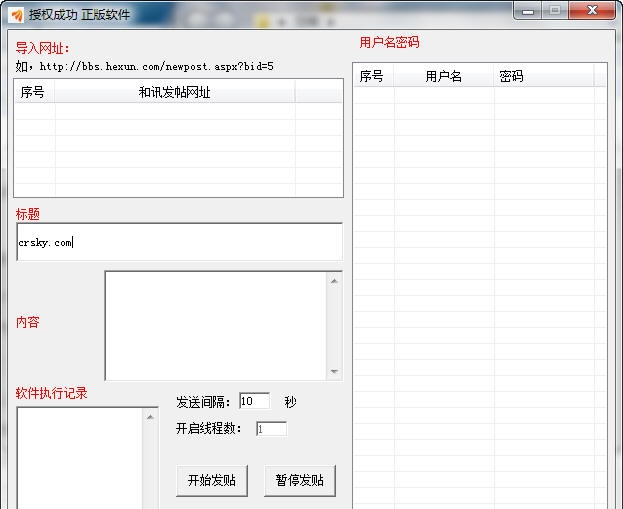Click the 序号 header in user table
Screen dimensions: 623x509
click(373, 76)
